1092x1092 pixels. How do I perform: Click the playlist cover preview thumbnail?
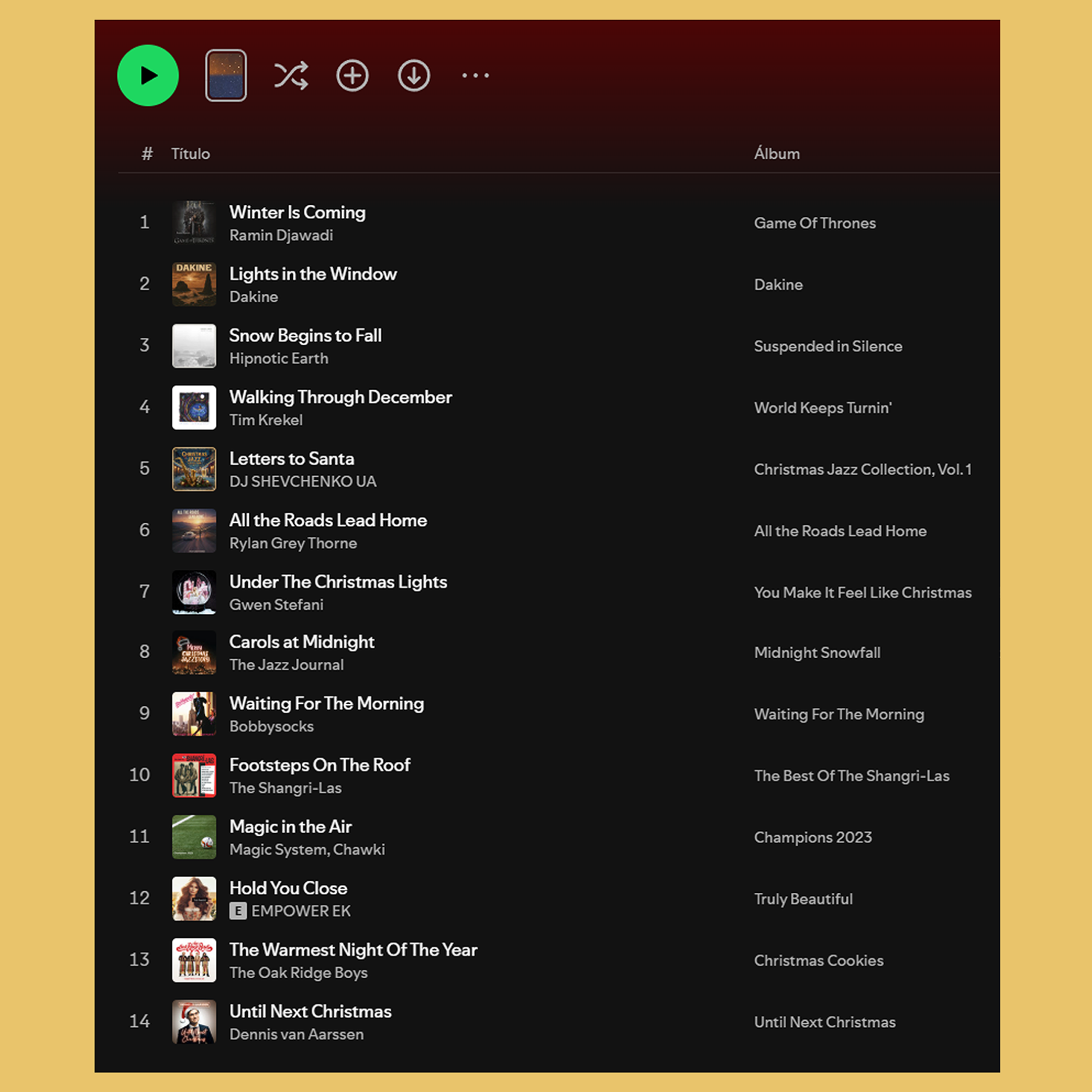click(x=226, y=75)
